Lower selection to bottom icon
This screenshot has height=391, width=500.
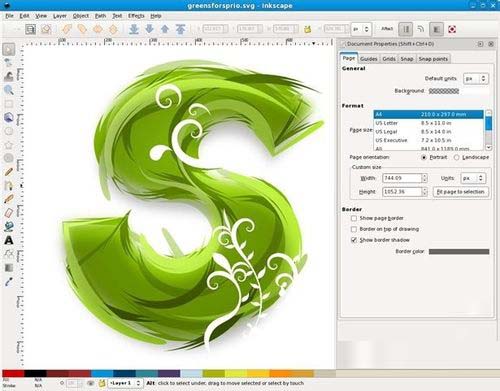point(134,29)
